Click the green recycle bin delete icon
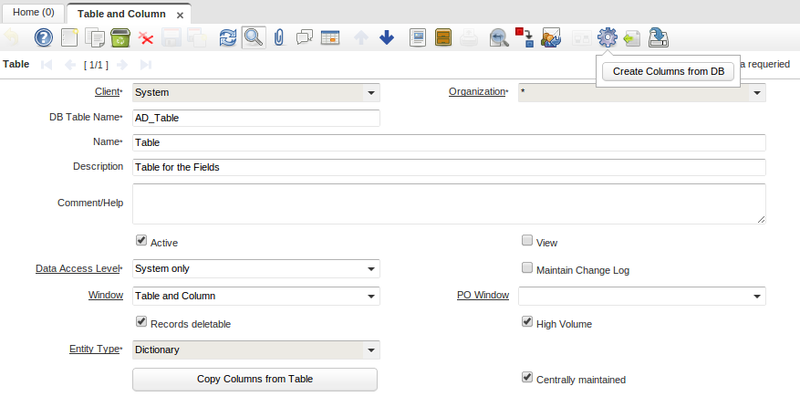The height and width of the screenshot is (407, 800). 120,38
